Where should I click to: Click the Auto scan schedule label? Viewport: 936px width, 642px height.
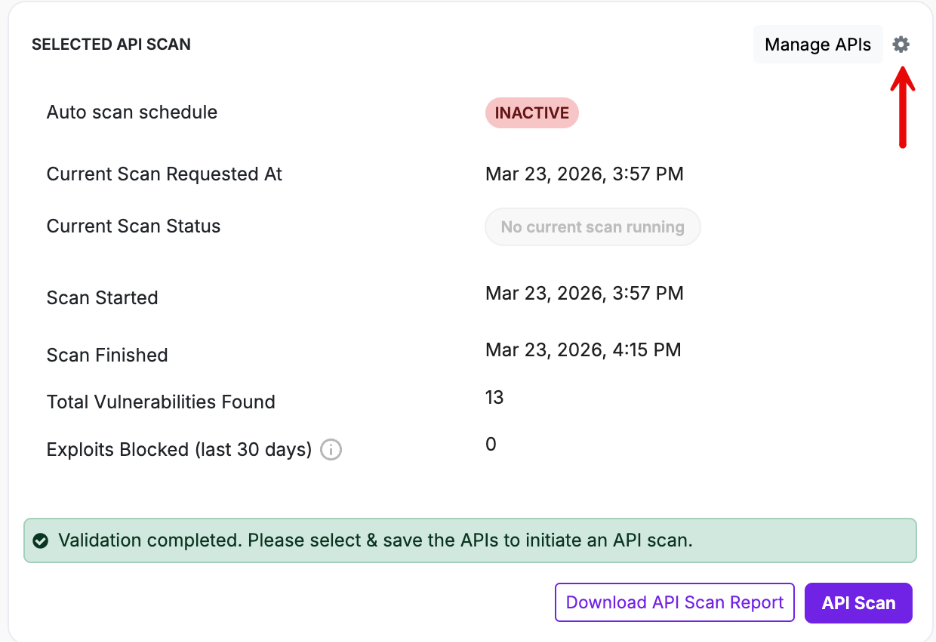132,112
